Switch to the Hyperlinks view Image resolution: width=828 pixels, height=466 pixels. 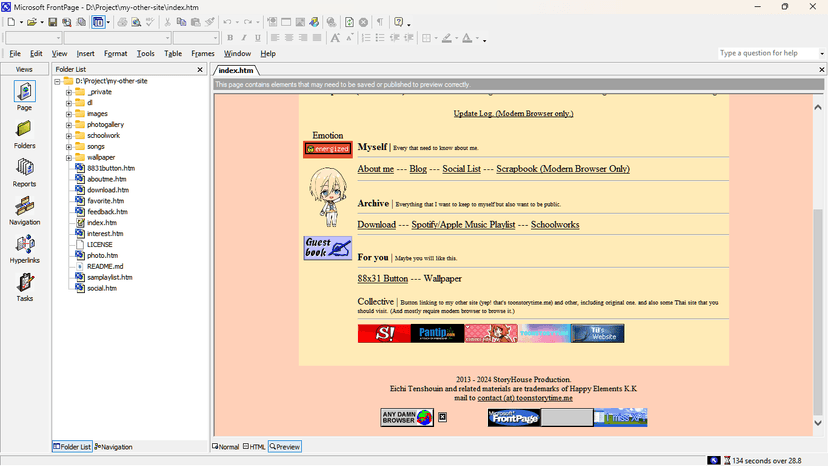click(24, 247)
